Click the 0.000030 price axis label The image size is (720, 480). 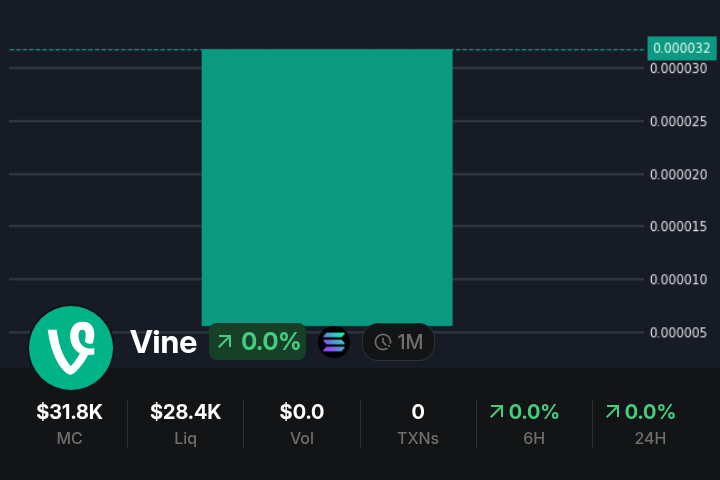pos(679,68)
